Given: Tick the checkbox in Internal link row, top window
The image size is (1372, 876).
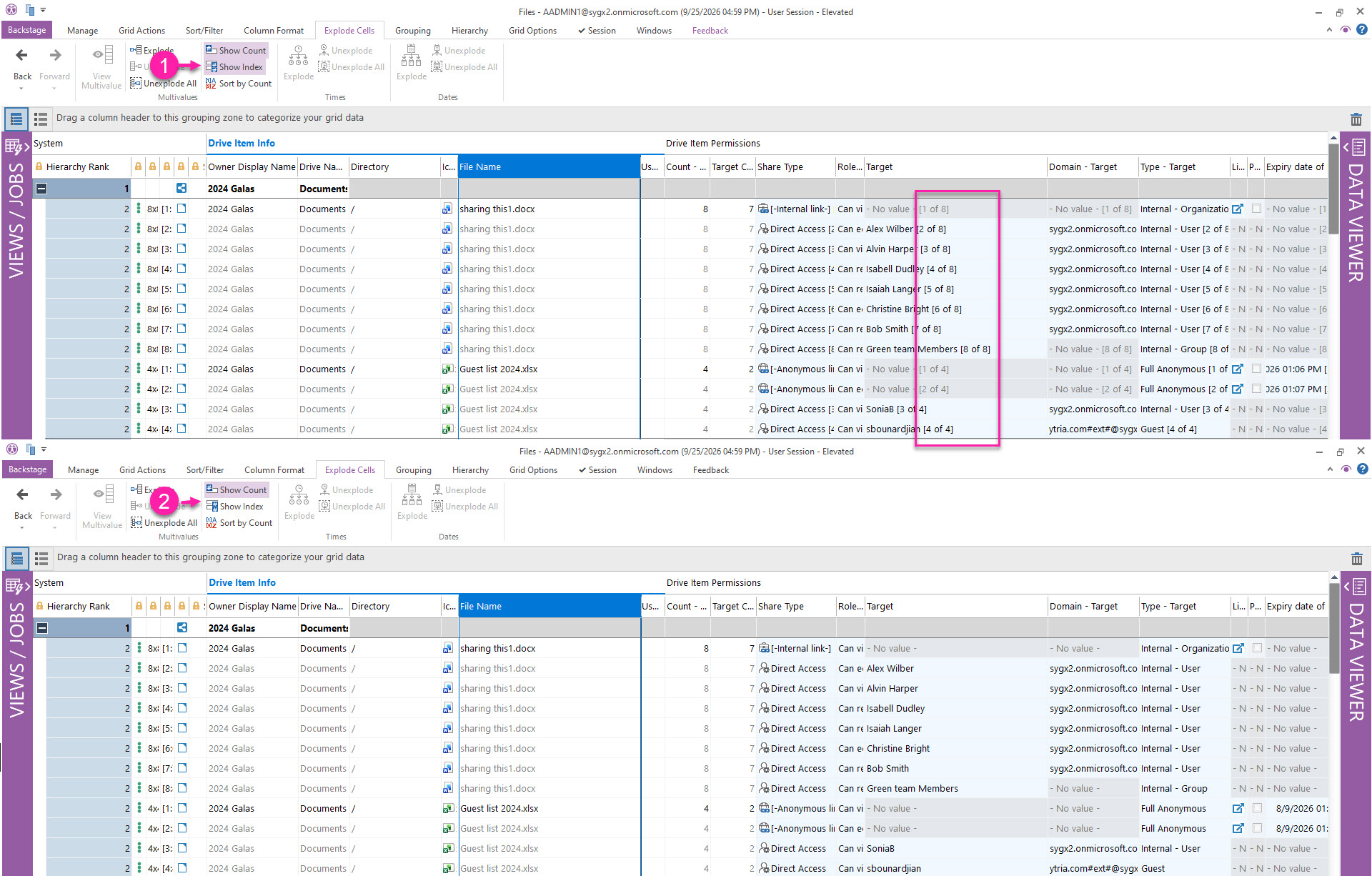Looking at the screenshot, I should pos(1256,209).
